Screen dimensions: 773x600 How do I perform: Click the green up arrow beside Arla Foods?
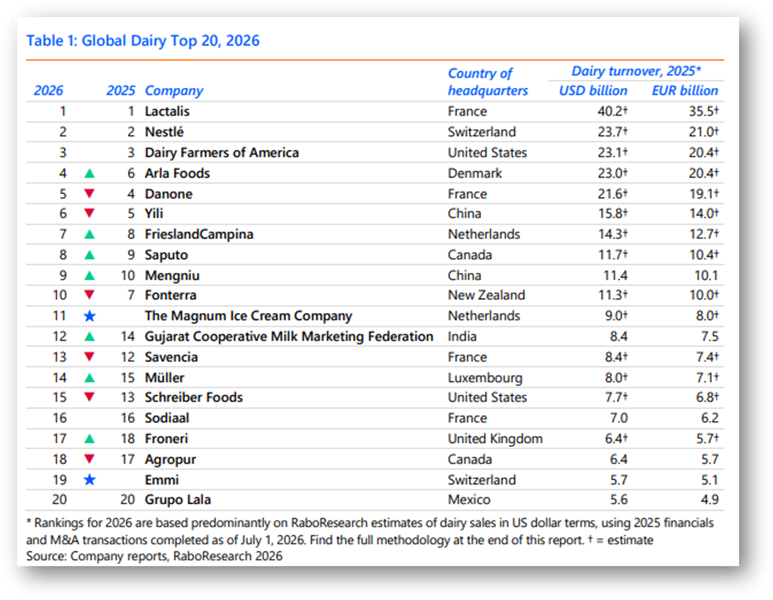click(x=89, y=174)
